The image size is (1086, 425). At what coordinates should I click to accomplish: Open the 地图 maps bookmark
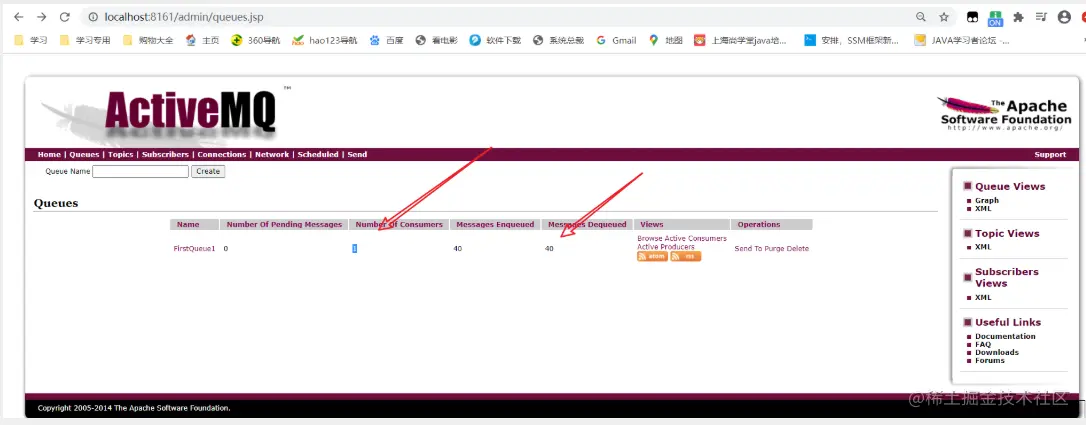click(x=666, y=40)
